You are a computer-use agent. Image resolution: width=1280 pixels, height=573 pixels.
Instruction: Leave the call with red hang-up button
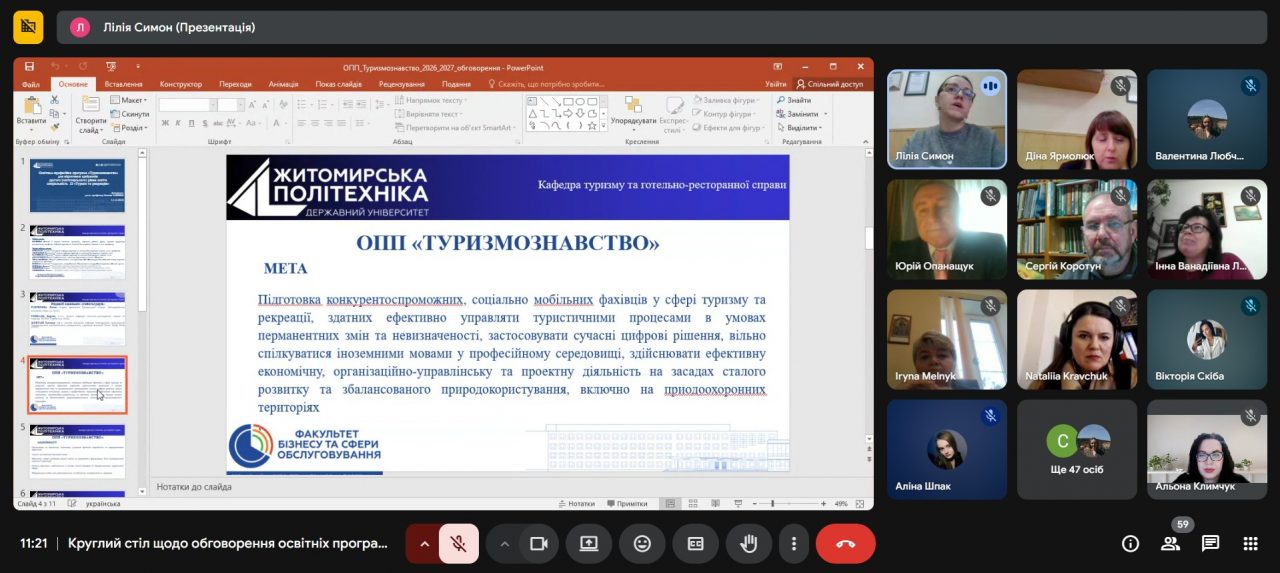pos(845,544)
